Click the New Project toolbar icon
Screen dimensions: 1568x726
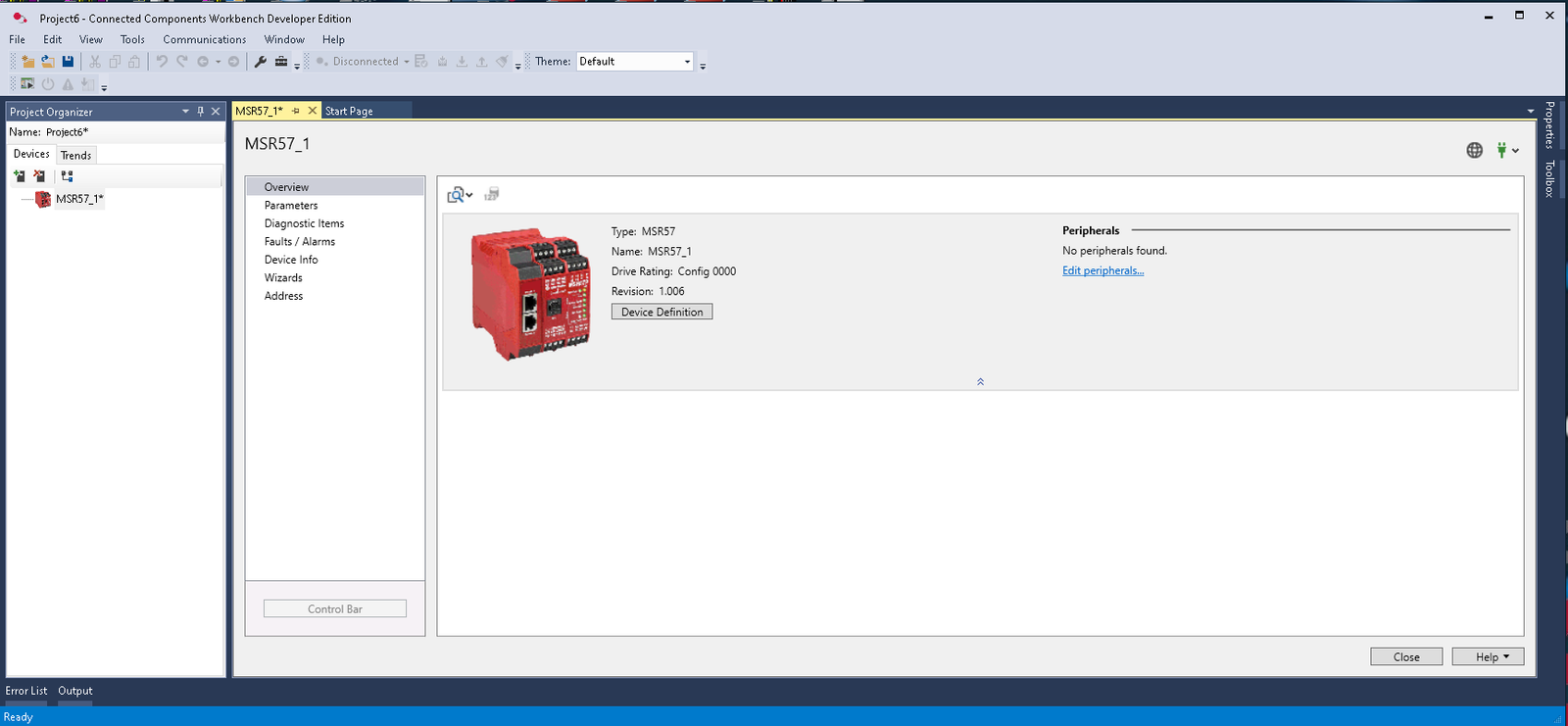click(x=27, y=61)
